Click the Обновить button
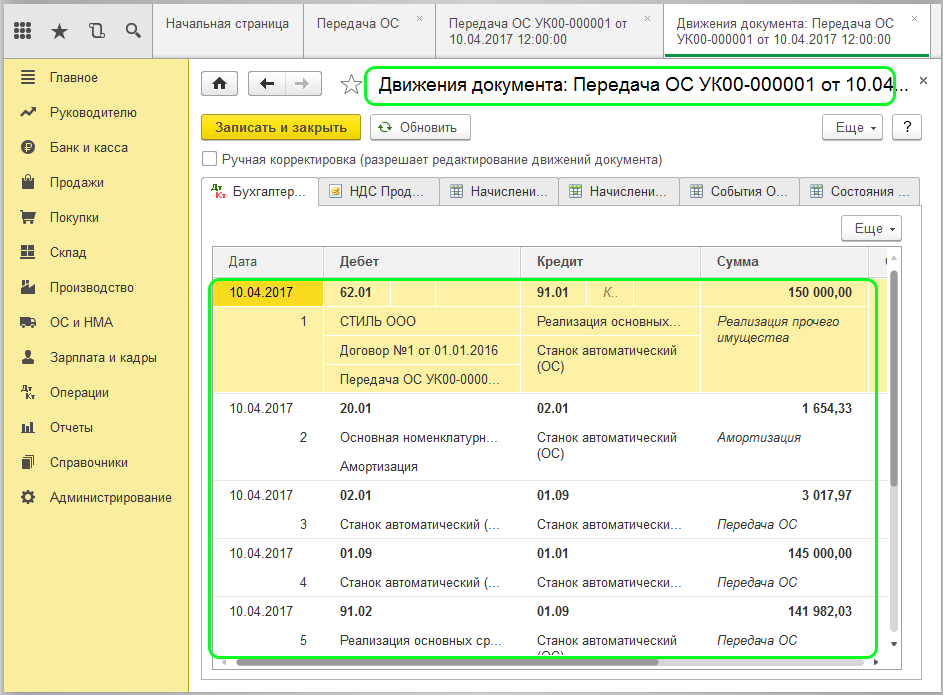Viewport: 943px width, 695px height. [x=420, y=127]
